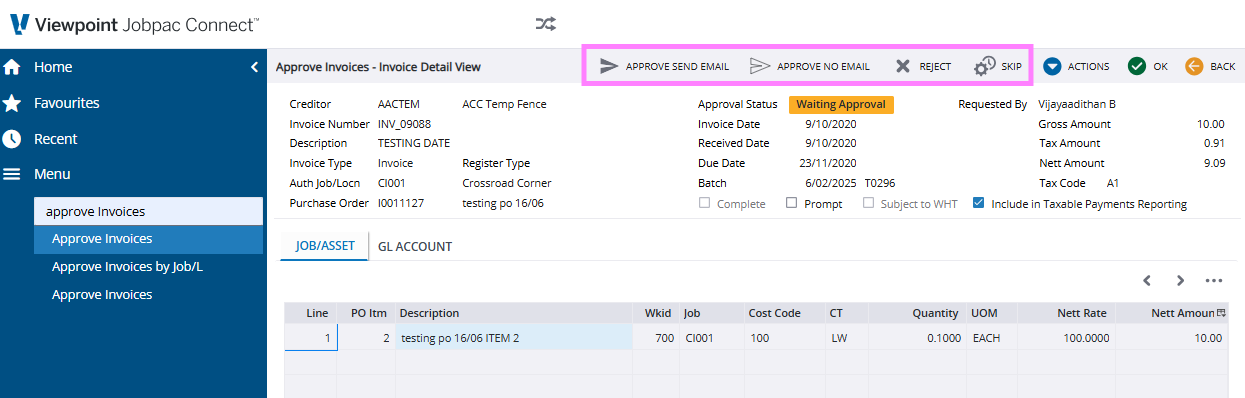
Task: Go to next record with right chevron
Action: (1181, 281)
